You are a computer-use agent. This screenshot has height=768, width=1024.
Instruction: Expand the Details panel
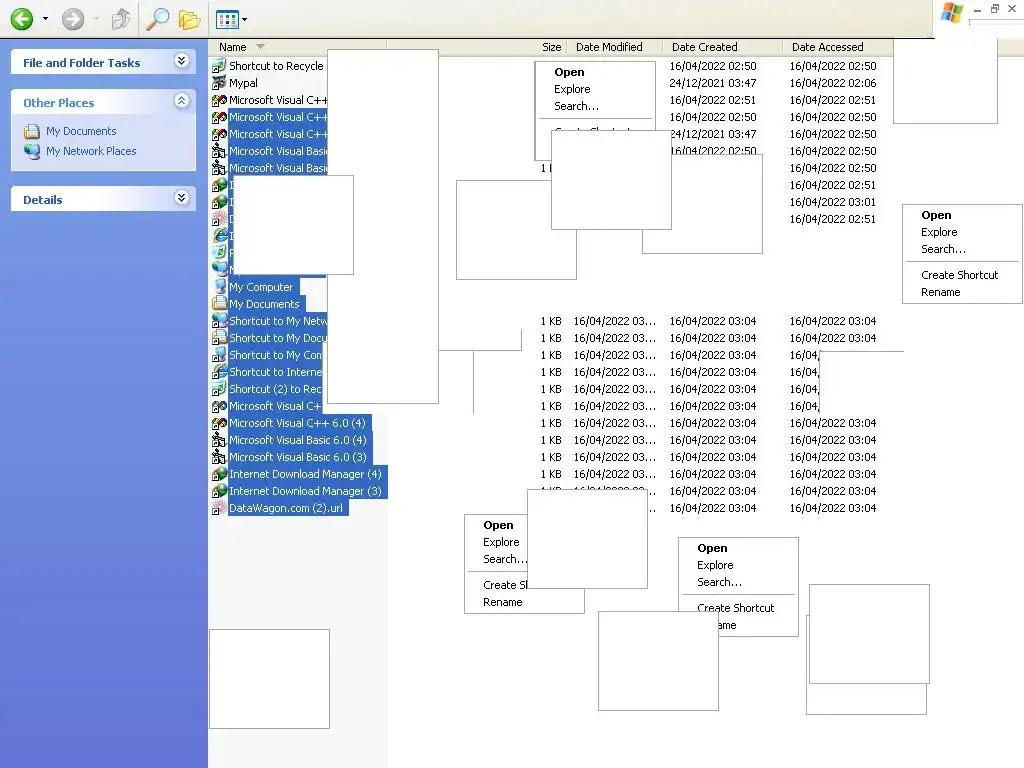click(x=182, y=199)
